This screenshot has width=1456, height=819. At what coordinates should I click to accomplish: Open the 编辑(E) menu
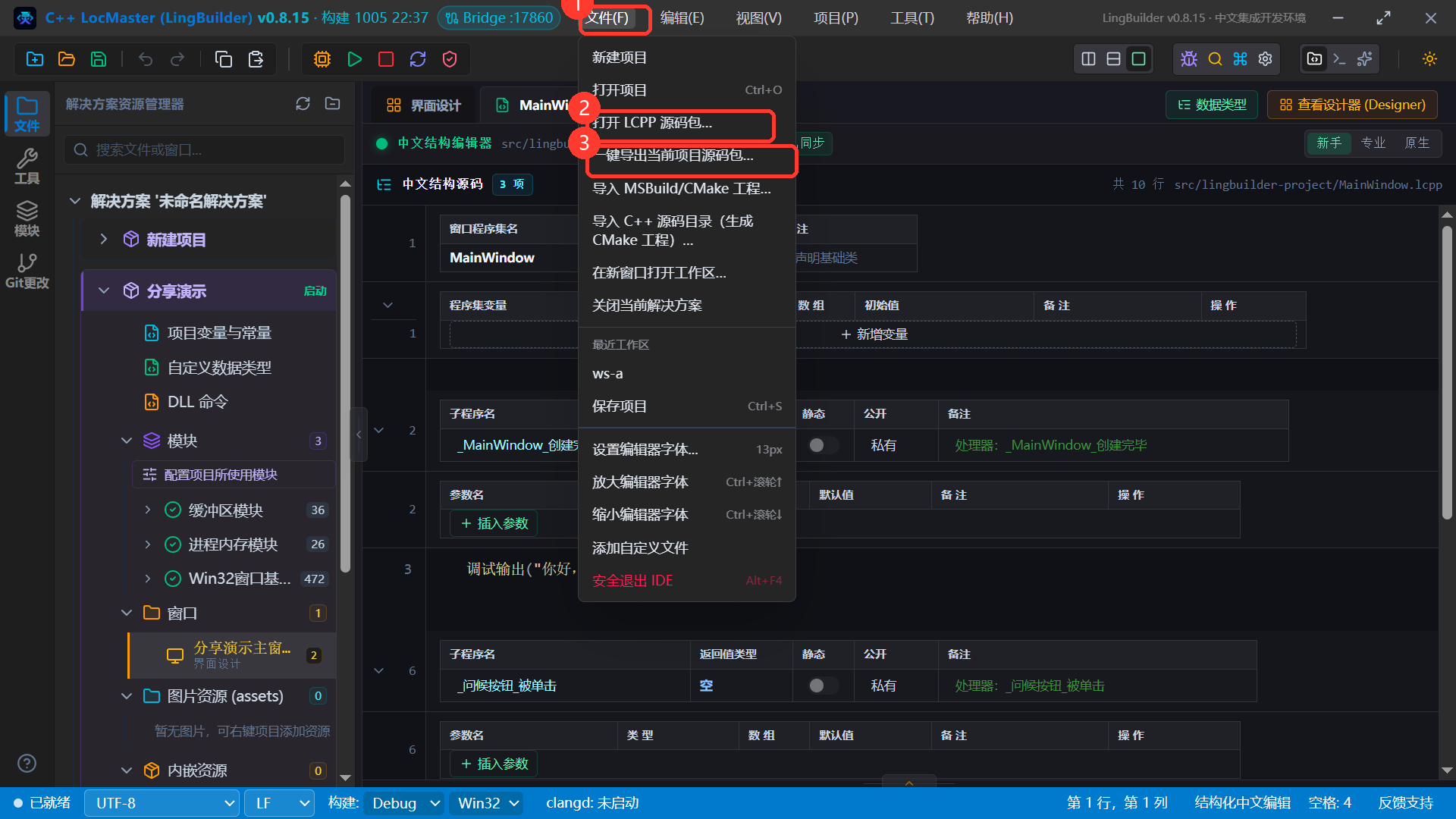click(x=682, y=18)
